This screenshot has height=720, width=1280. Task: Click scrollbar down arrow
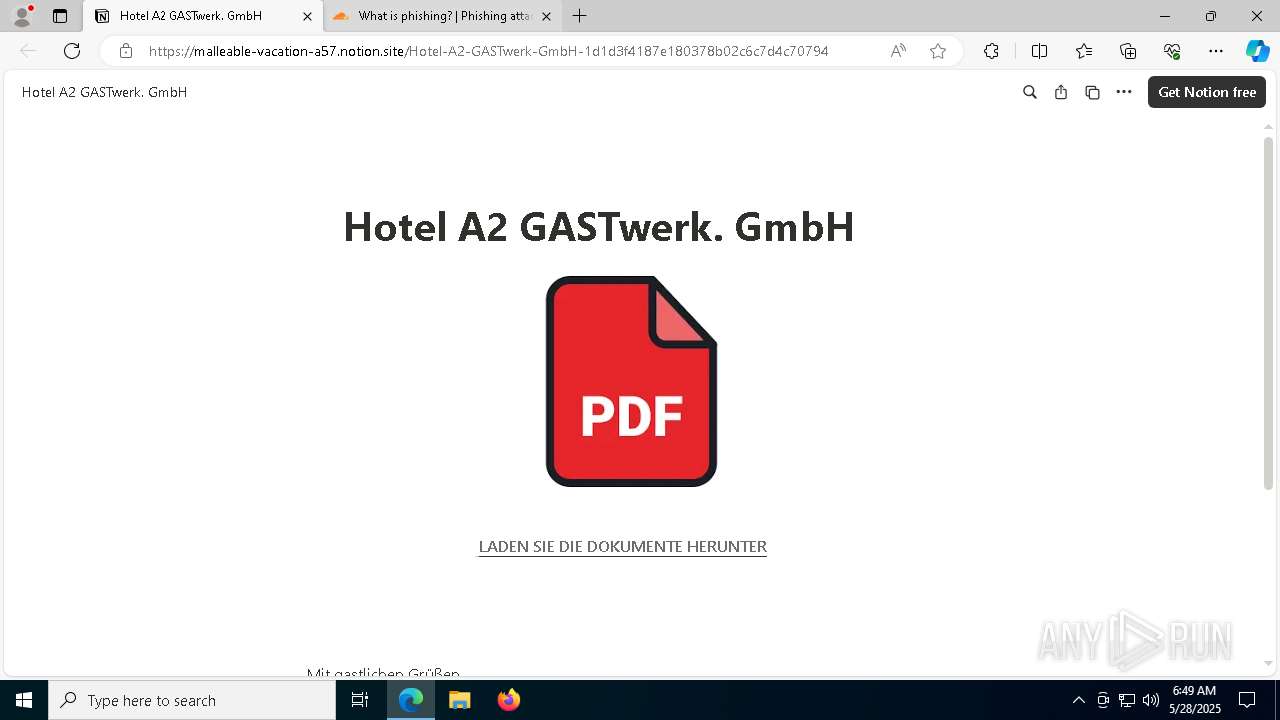point(1268,663)
